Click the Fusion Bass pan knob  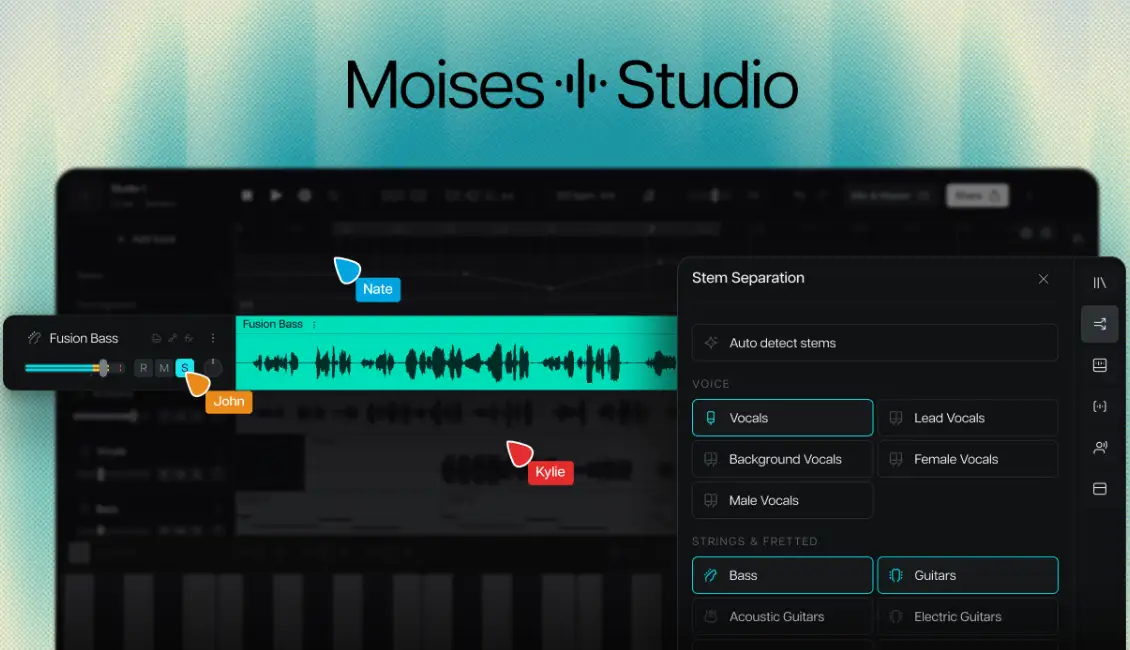click(x=213, y=368)
